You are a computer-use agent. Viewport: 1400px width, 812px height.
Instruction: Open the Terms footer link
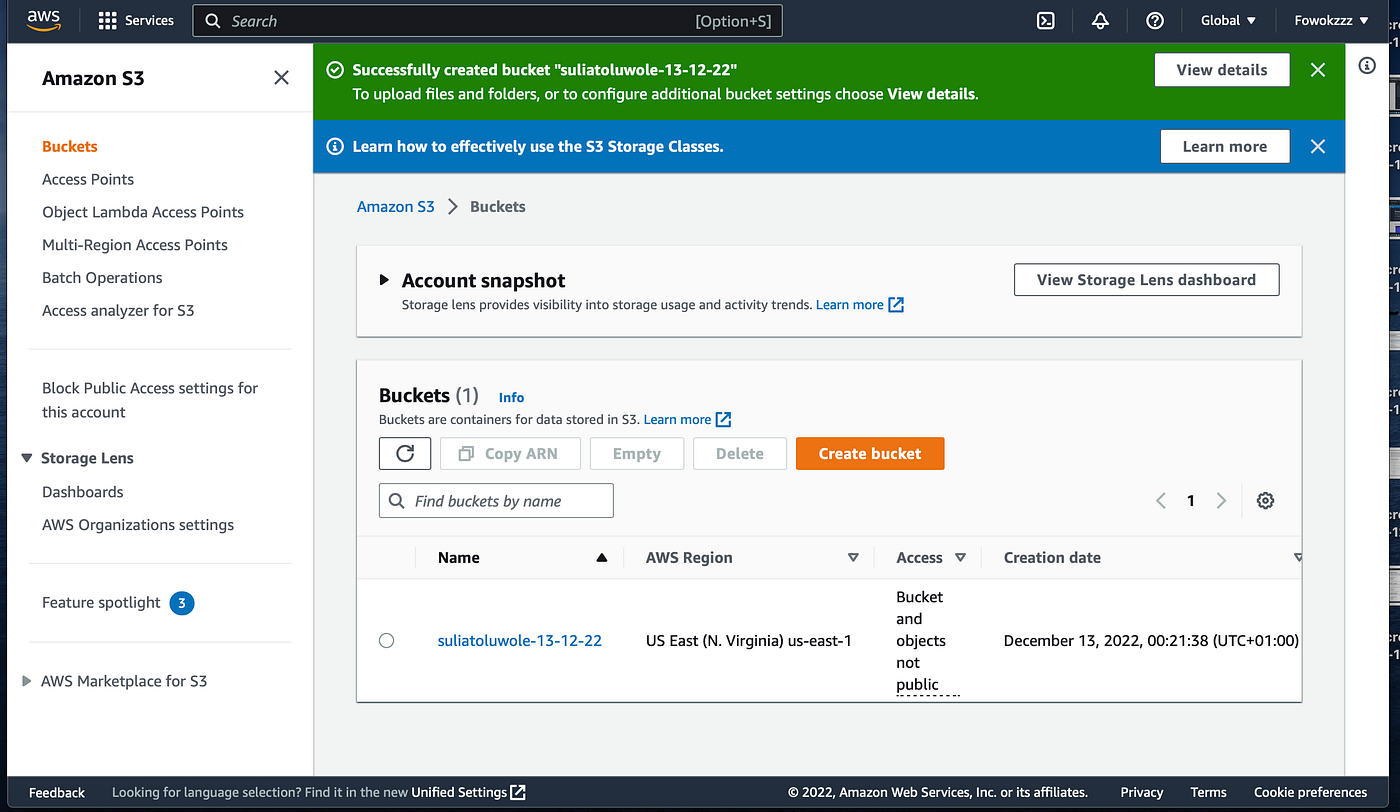1208,793
